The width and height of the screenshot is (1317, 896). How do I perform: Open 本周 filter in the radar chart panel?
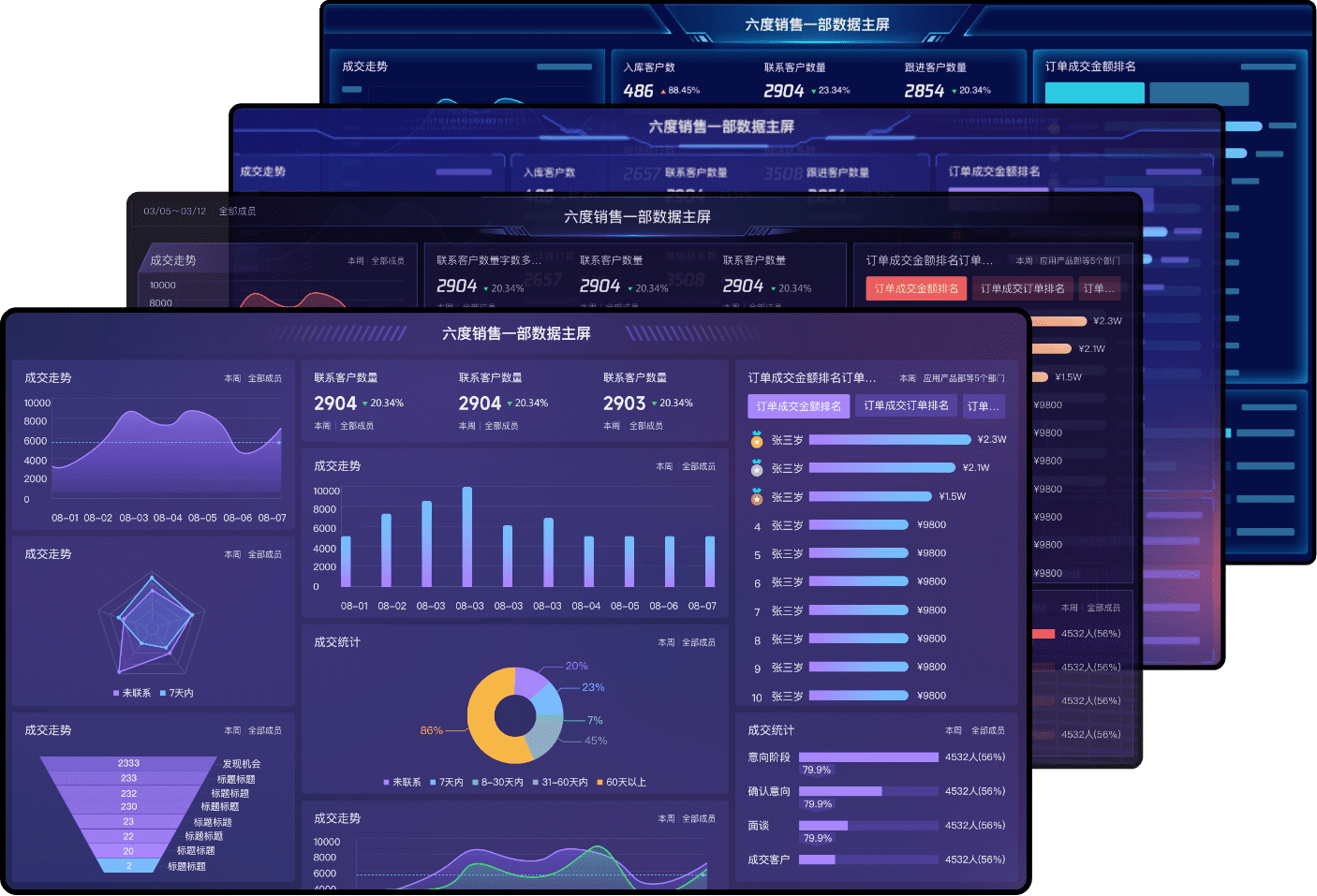click(232, 554)
